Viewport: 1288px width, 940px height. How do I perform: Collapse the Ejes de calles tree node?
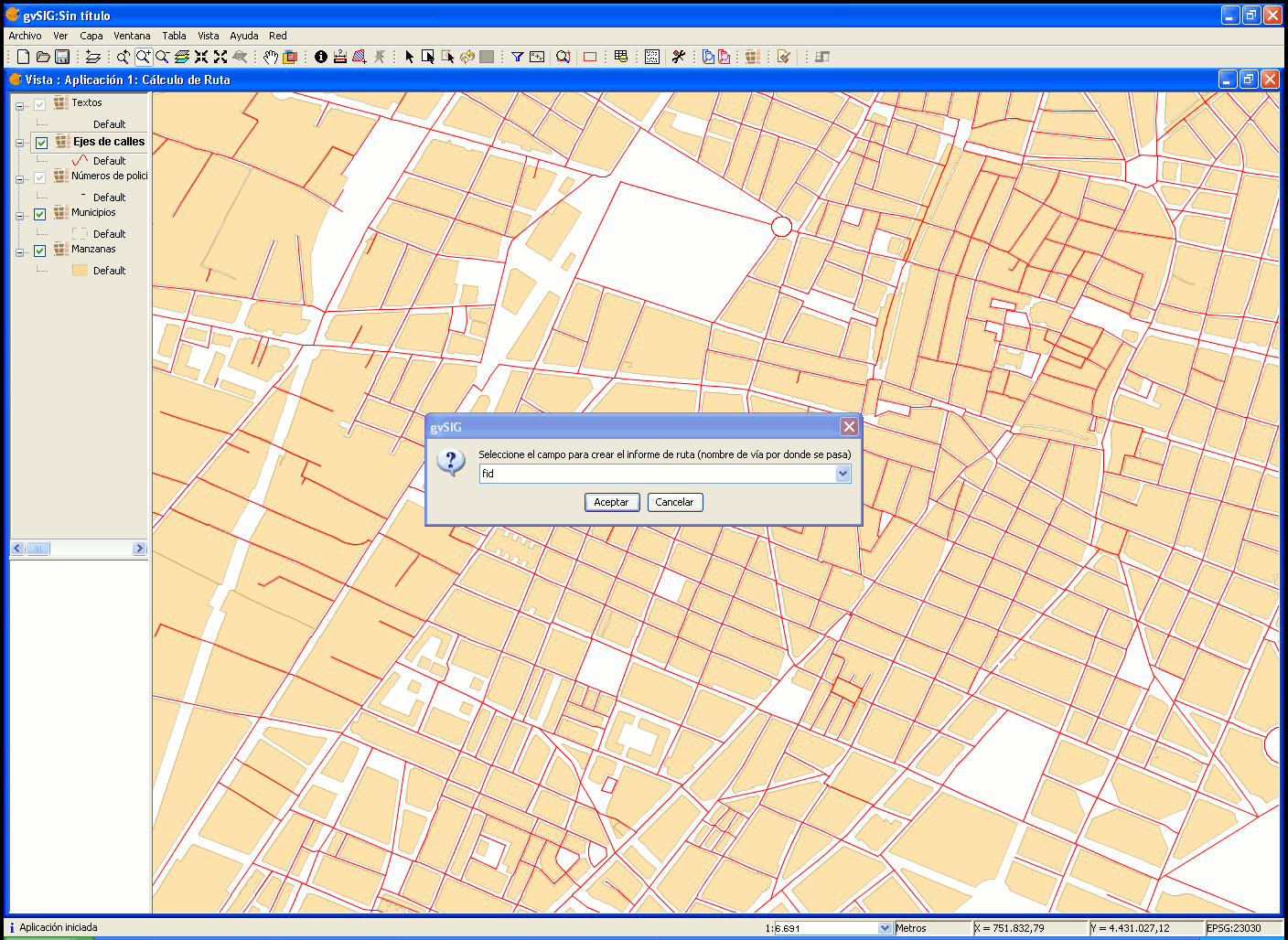tap(19, 143)
